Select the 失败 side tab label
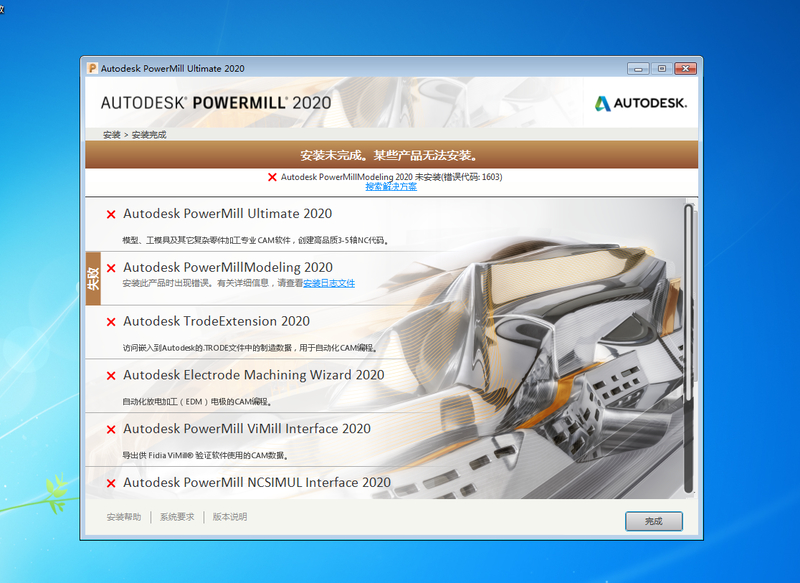The height and width of the screenshot is (583, 800). tap(93, 278)
